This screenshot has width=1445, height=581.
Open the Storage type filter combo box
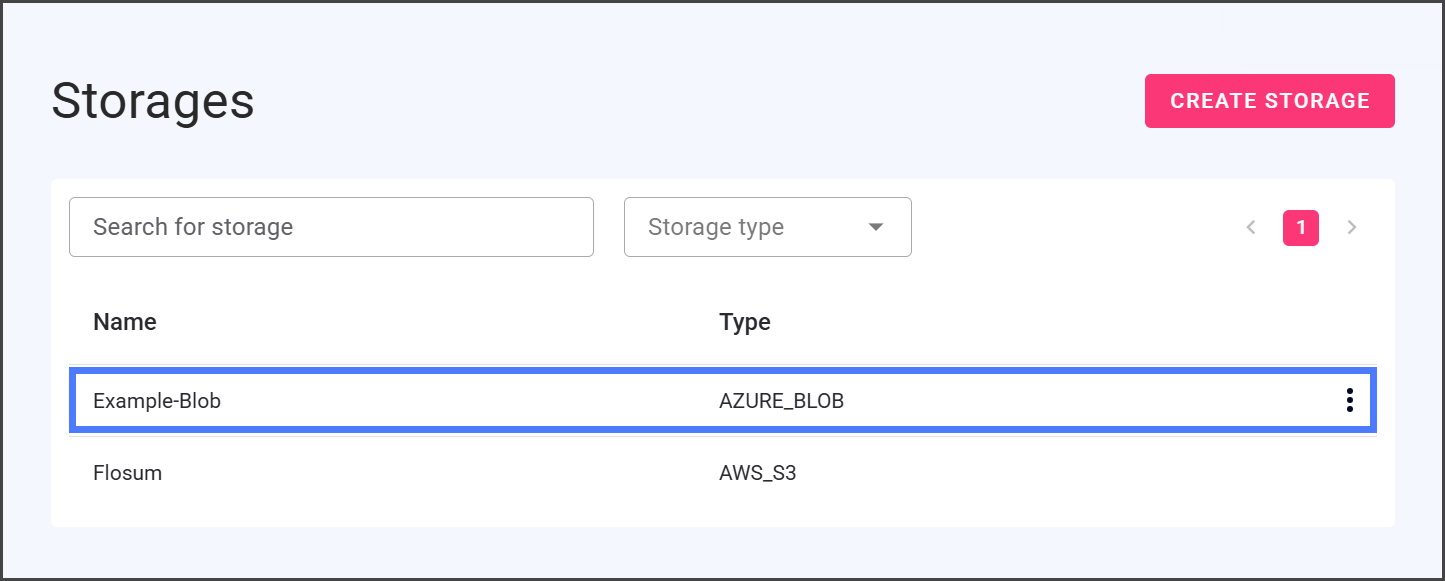767,227
